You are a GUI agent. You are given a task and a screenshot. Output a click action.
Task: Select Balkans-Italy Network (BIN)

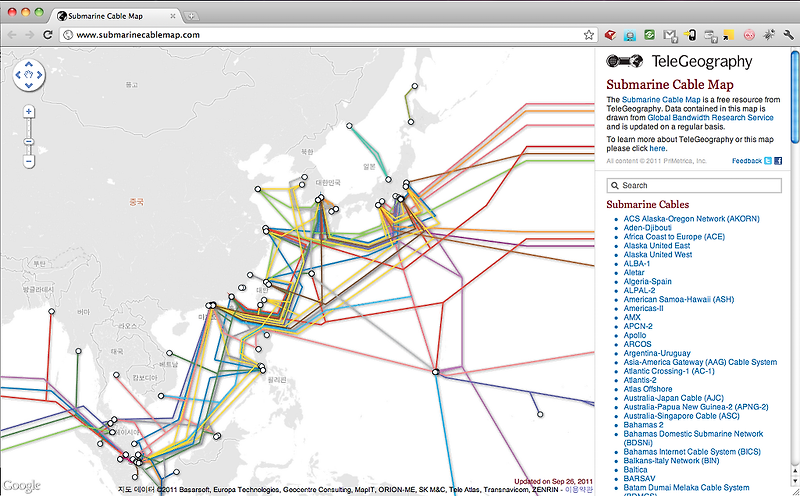click(x=671, y=460)
